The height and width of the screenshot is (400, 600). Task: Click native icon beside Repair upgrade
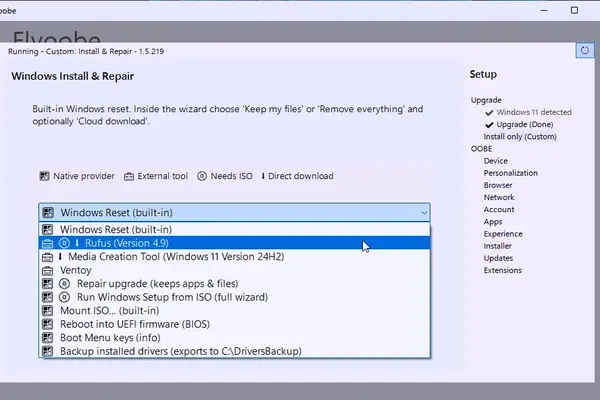[47, 284]
